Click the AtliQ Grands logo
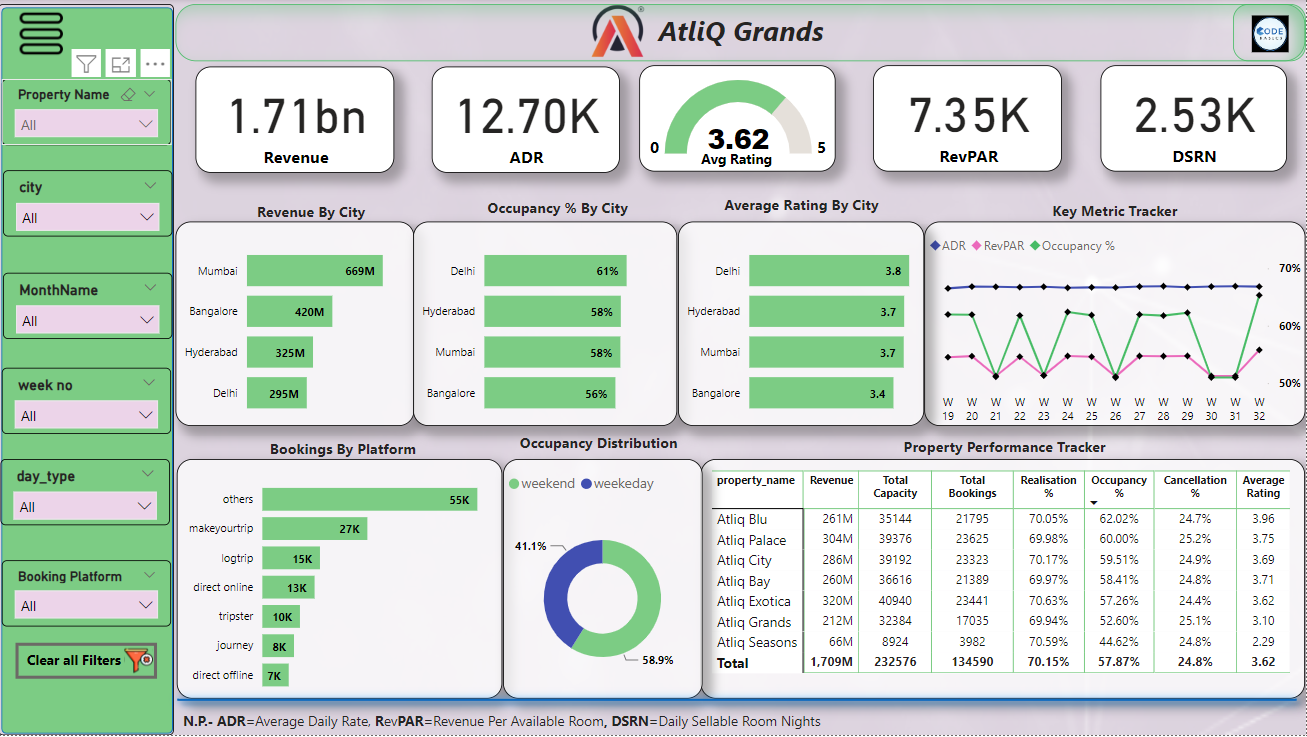The image size is (1307, 737). click(x=618, y=32)
